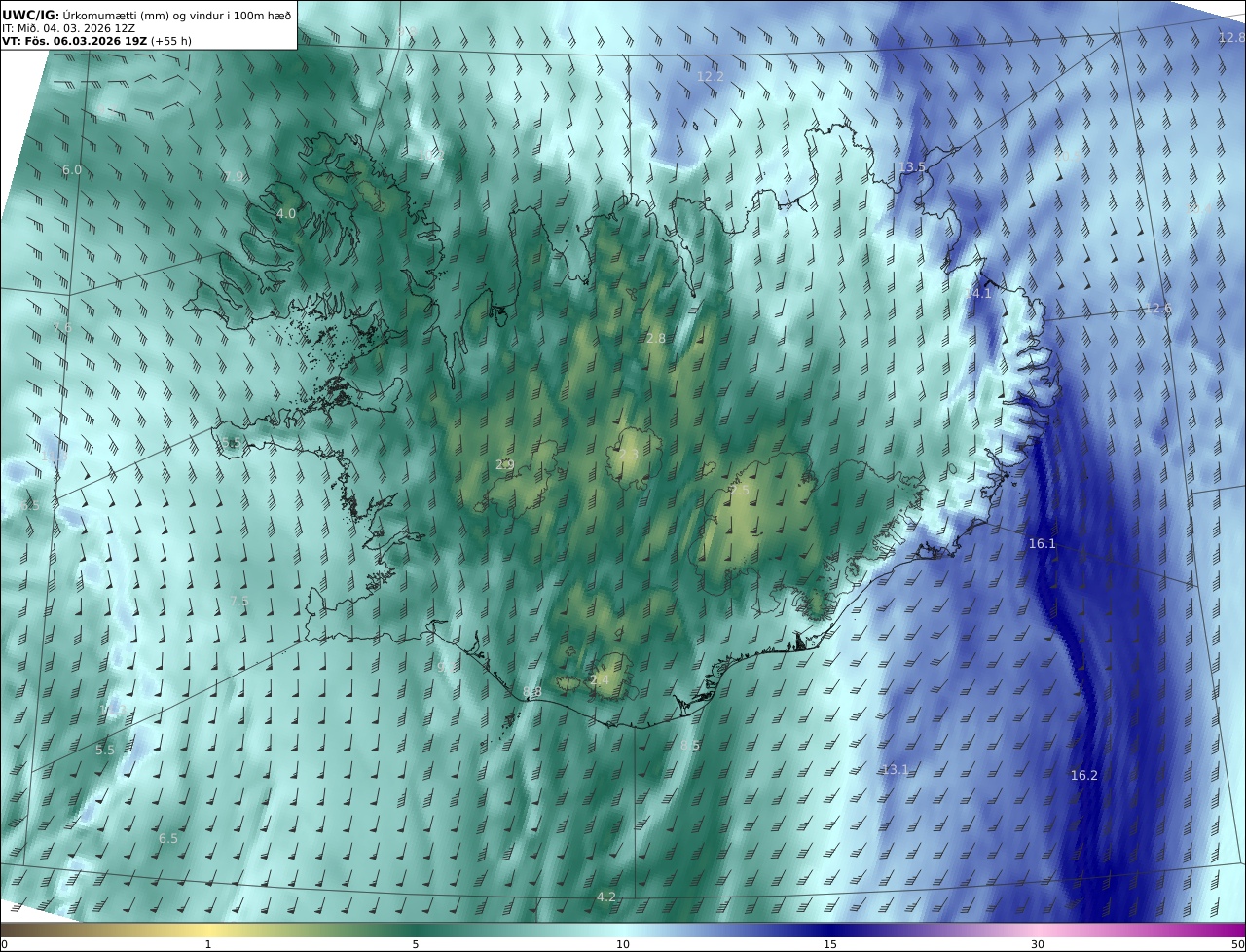Image resolution: width=1246 pixels, height=952 pixels.
Task: Select the 8.8 value label on coast
Action: tap(532, 692)
